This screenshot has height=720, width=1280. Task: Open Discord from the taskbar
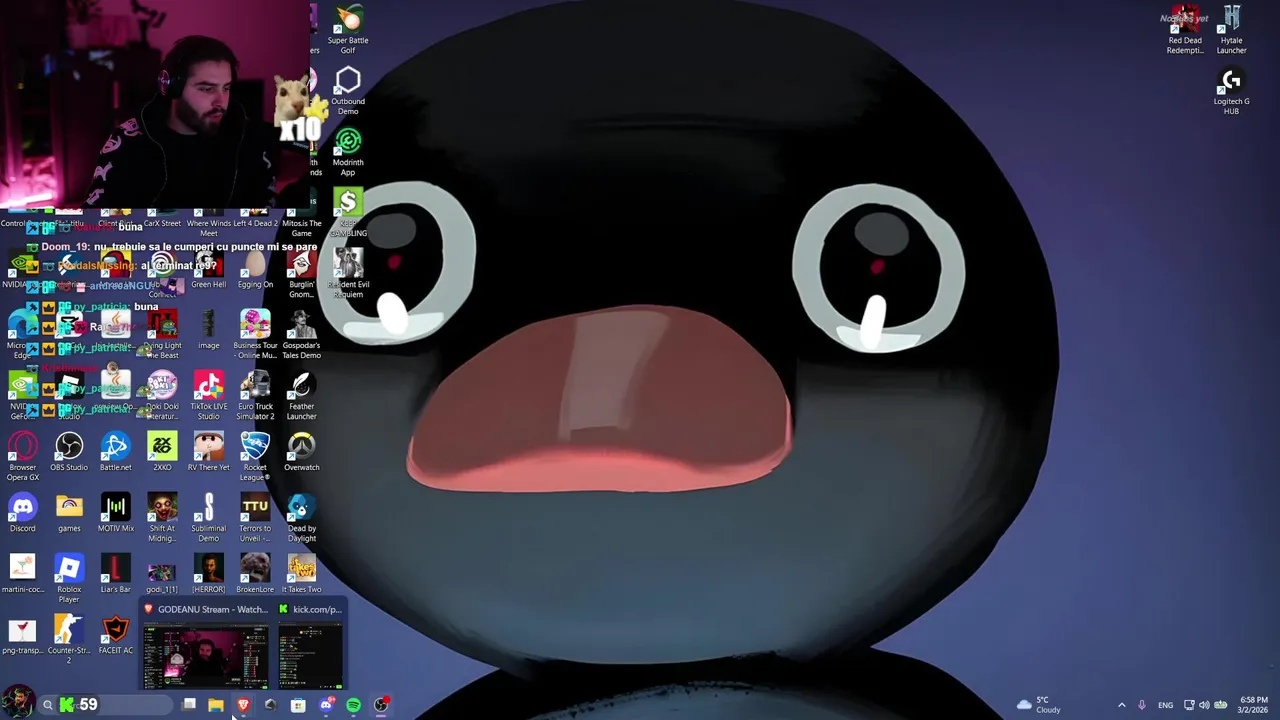click(326, 705)
